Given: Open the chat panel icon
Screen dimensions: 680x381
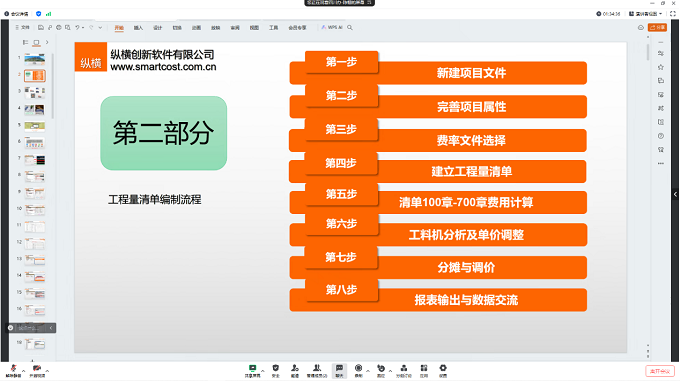Looking at the screenshot, I should coord(340,371).
